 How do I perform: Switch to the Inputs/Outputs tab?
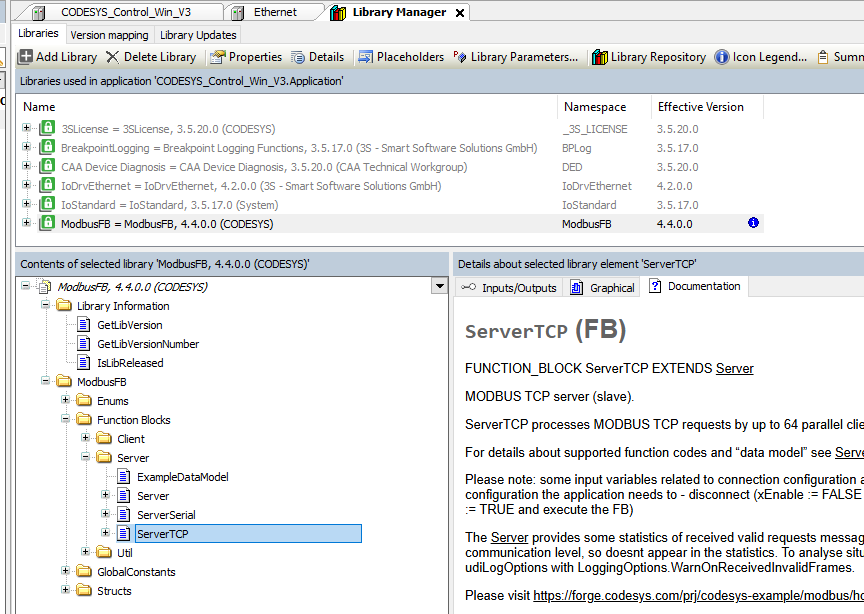509,288
